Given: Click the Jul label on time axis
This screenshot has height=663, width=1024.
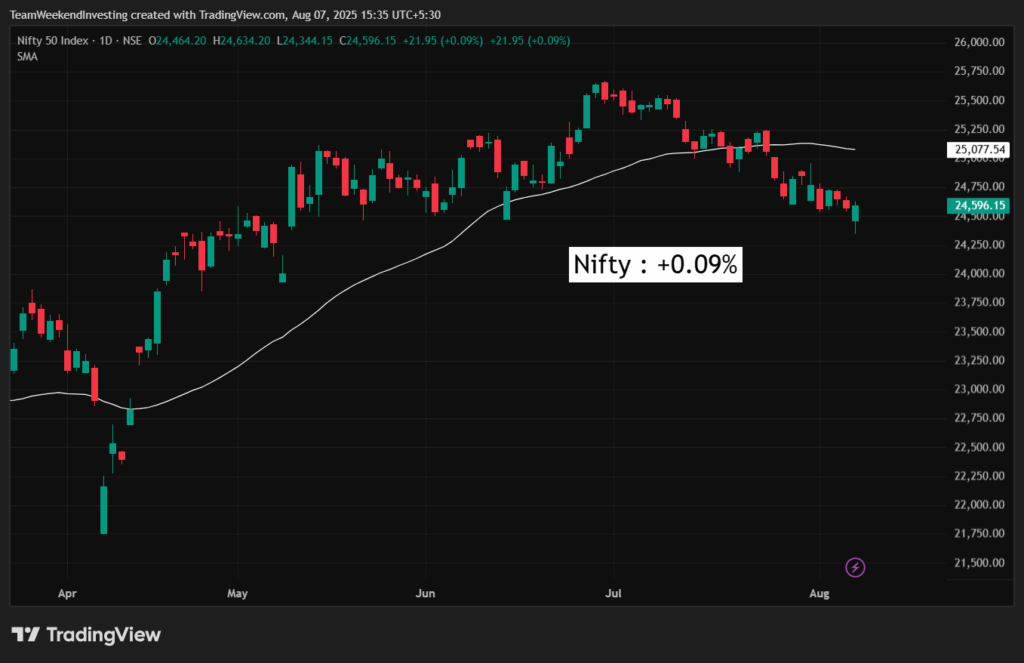Looking at the screenshot, I should 613,593.
